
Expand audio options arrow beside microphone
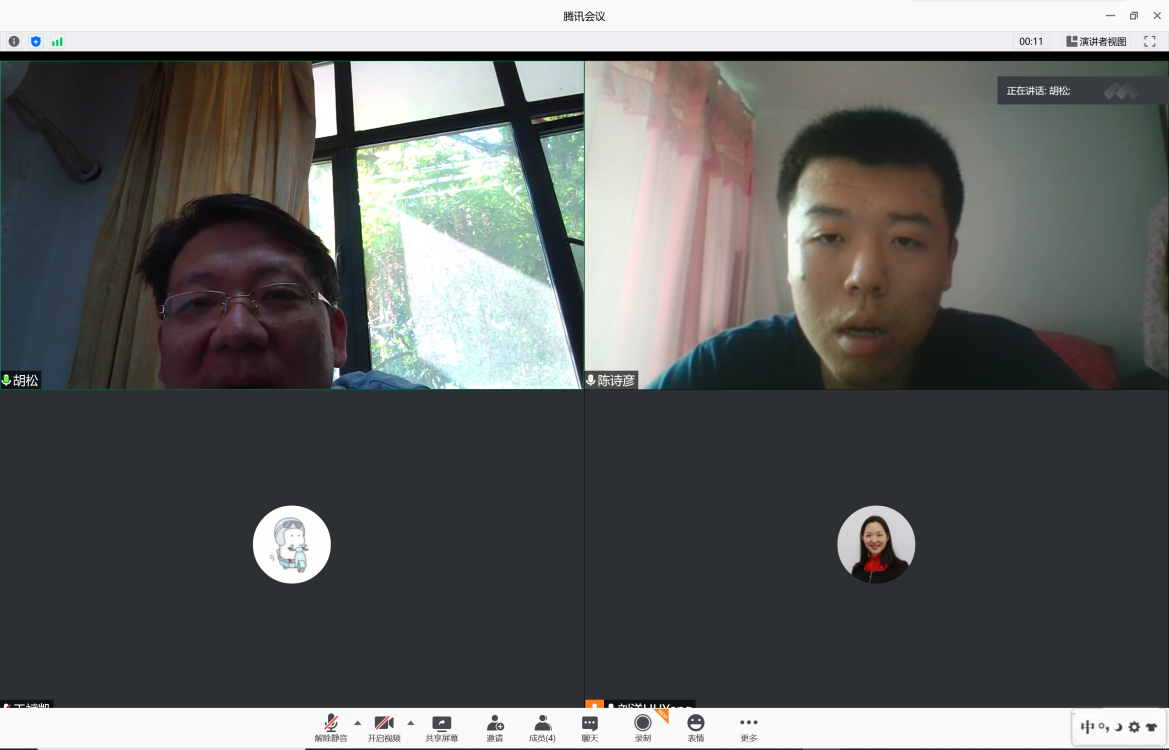click(x=358, y=723)
